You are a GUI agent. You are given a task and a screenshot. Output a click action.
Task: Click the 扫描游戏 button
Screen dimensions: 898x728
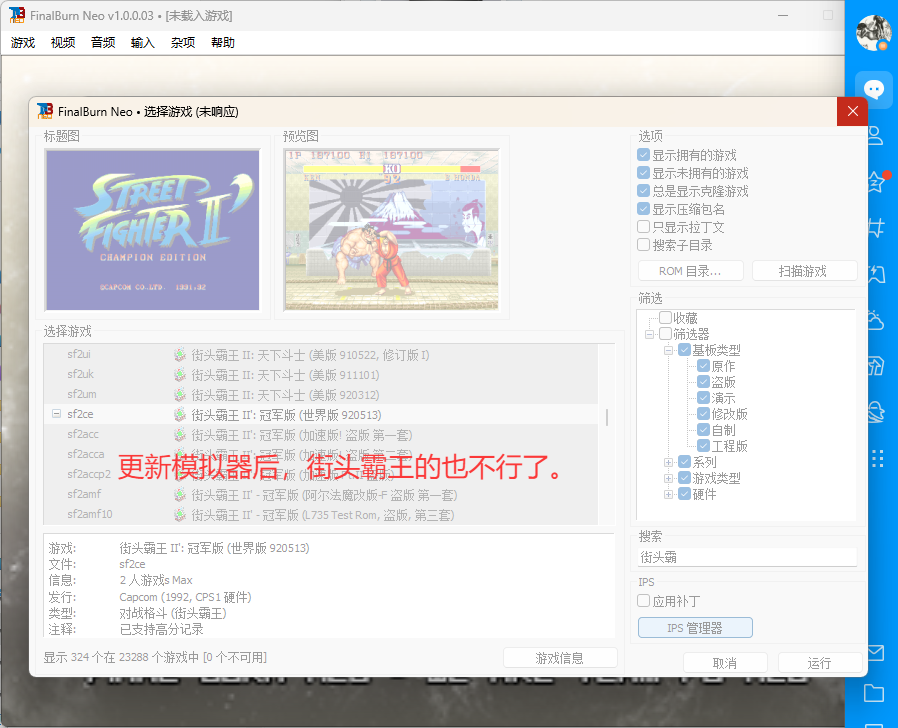click(x=804, y=271)
